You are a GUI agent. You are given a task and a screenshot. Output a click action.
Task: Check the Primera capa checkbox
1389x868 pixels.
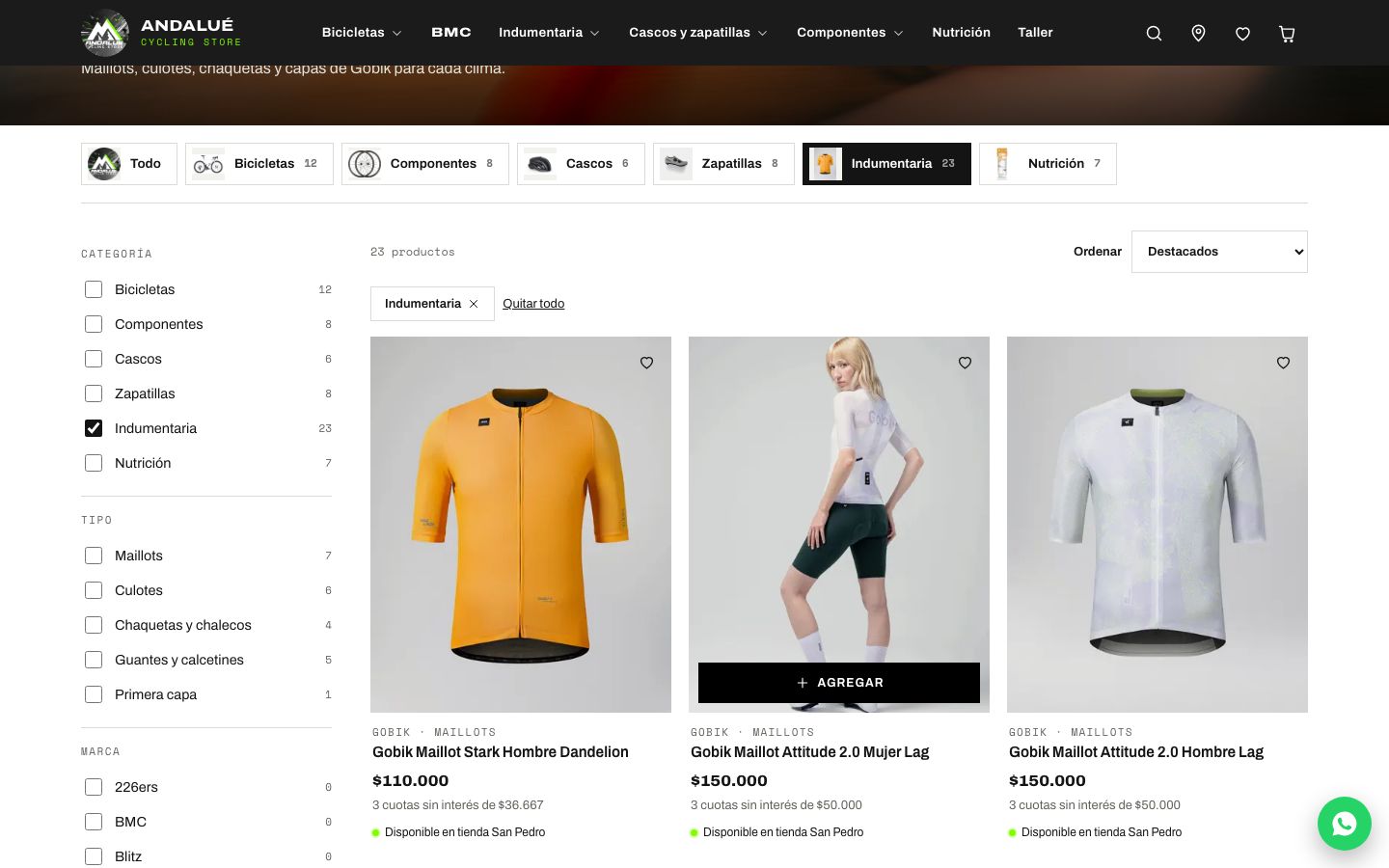click(x=94, y=694)
